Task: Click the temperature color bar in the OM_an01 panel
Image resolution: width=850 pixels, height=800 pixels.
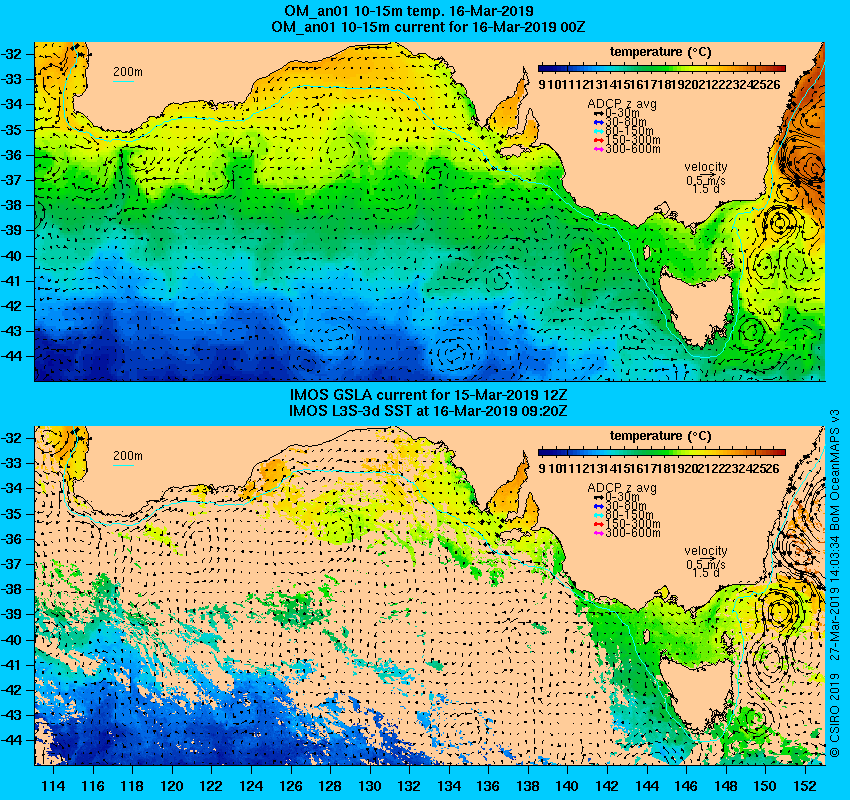Action: click(662, 68)
